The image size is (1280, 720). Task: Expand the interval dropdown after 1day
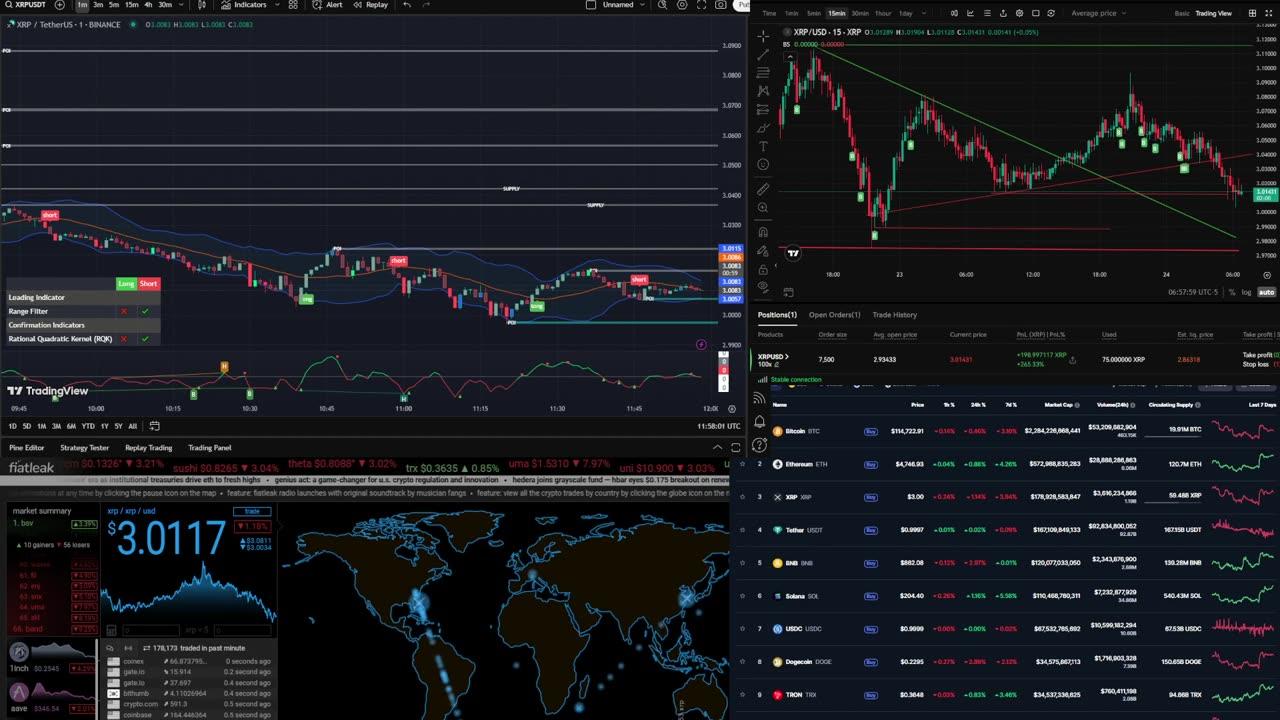tap(924, 13)
